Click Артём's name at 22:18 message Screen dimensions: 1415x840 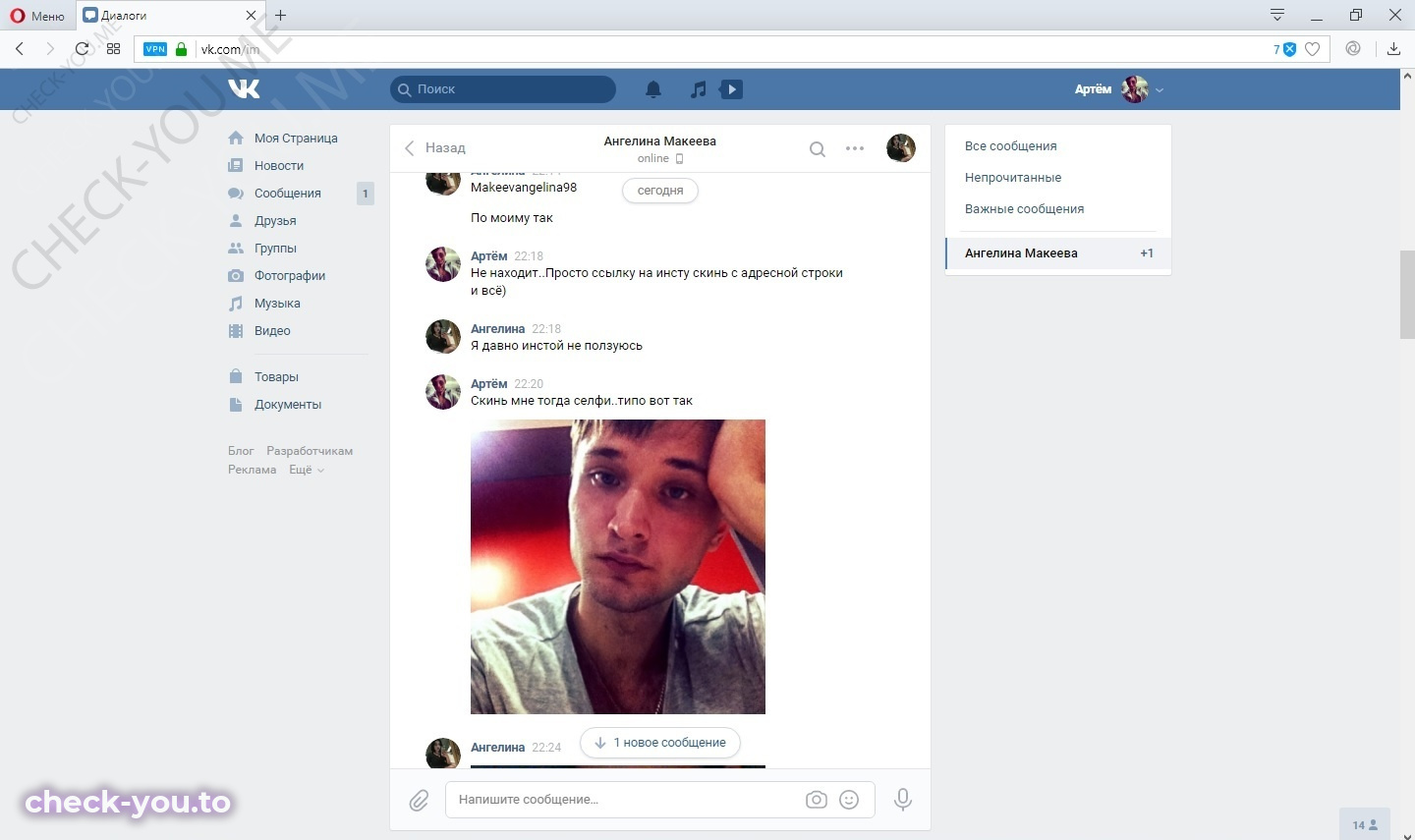[x=489, y=256]
